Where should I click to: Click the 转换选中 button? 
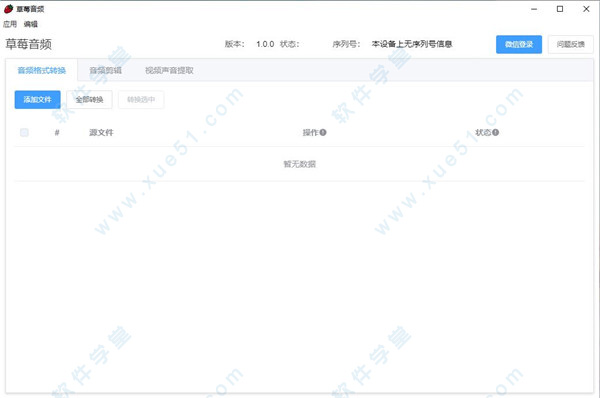(141, 100)
